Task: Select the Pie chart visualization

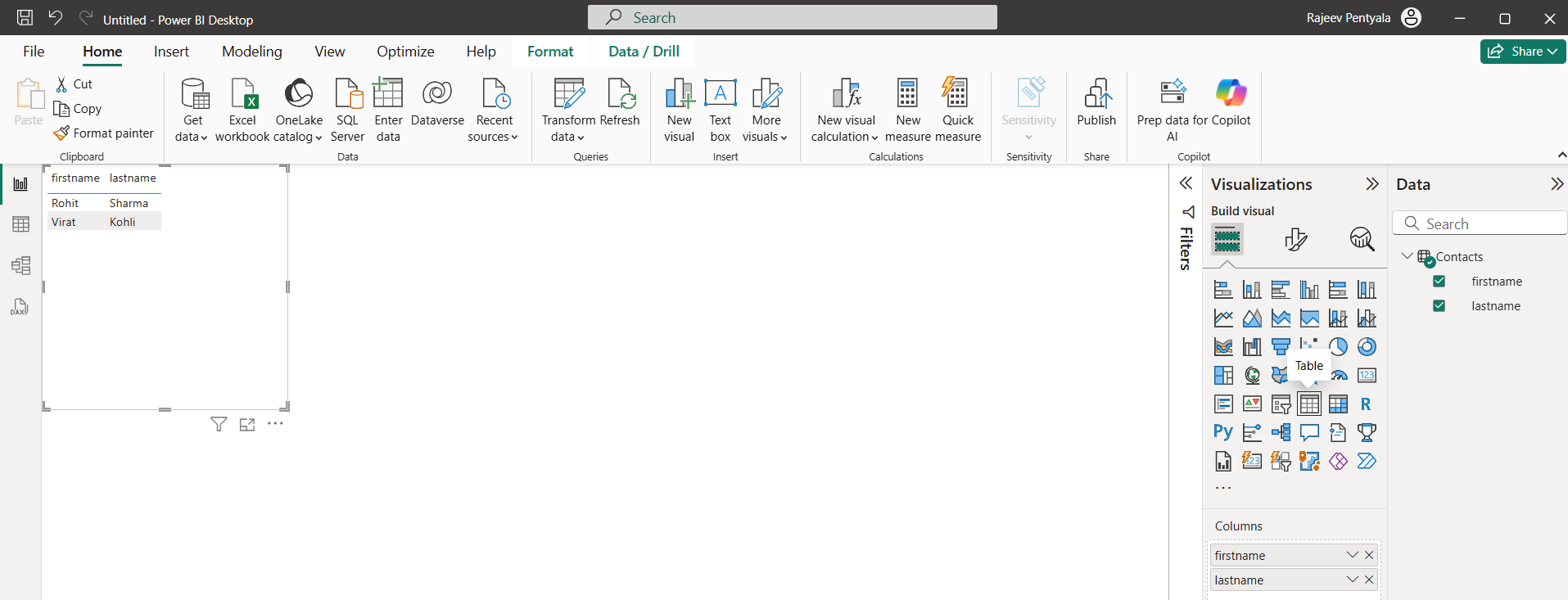Action: [x=1338, y=347]
